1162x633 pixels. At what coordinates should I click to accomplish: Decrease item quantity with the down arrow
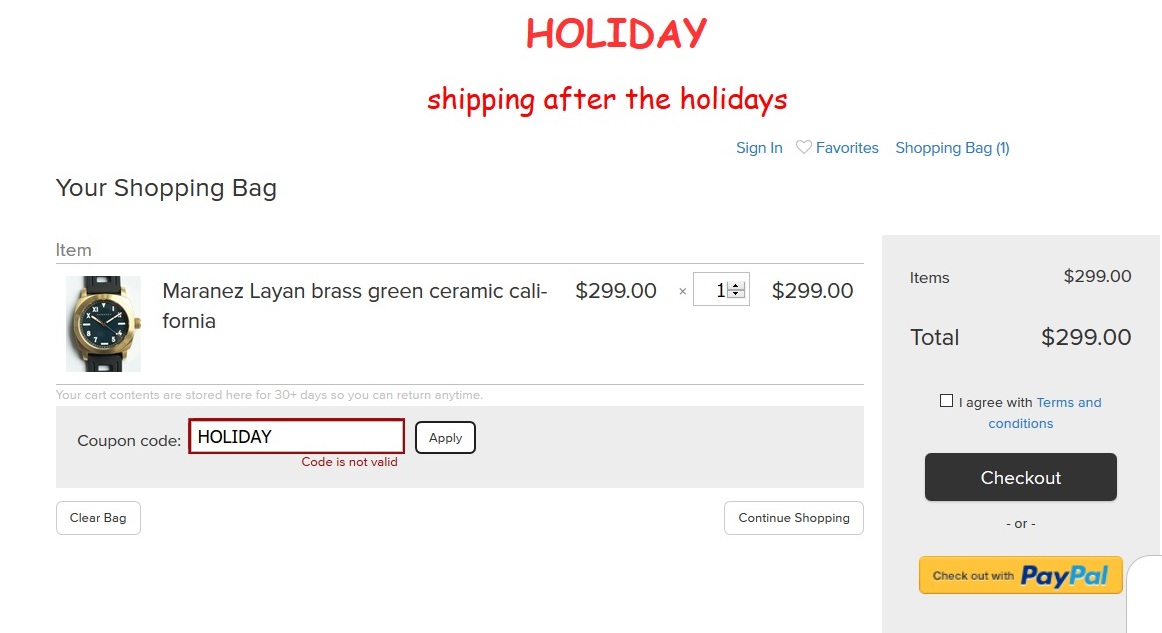737,294
